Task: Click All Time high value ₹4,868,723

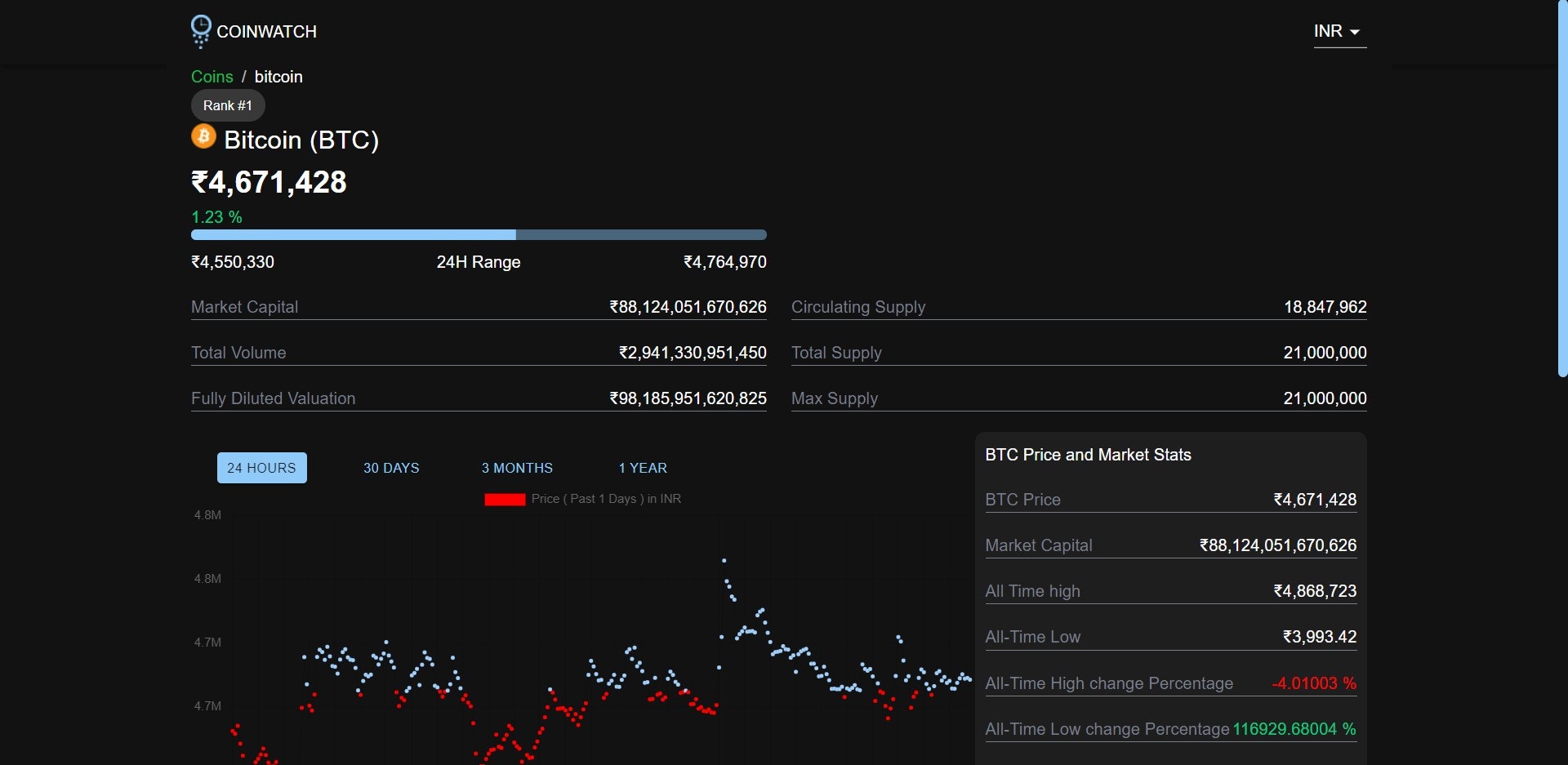Action: pos(1315,591)
